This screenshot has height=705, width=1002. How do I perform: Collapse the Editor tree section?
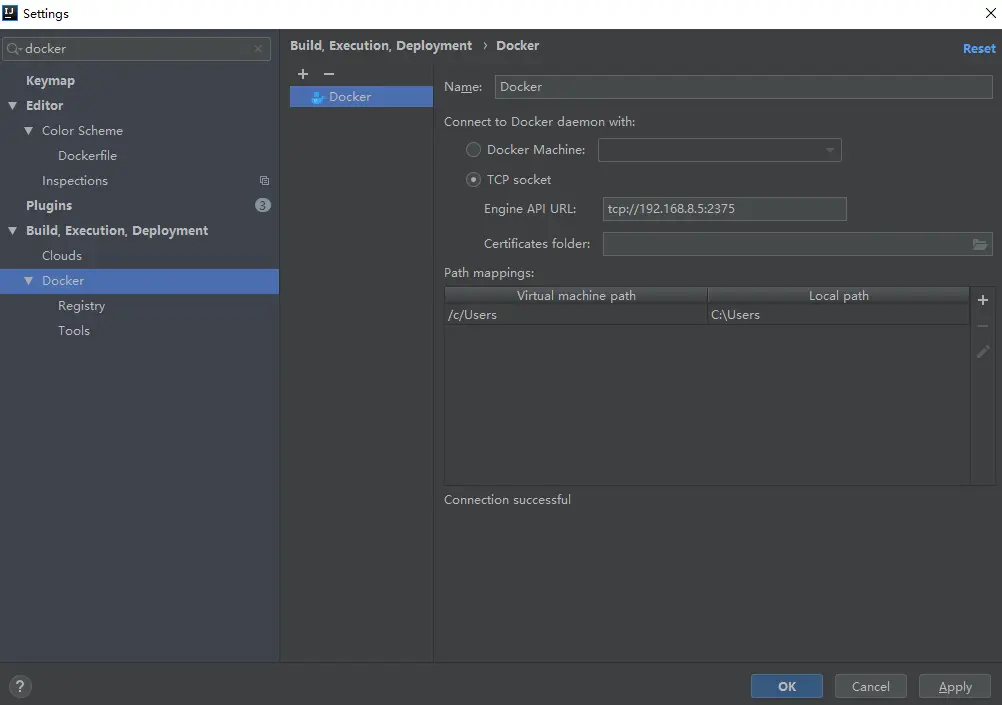pos(13,105)
